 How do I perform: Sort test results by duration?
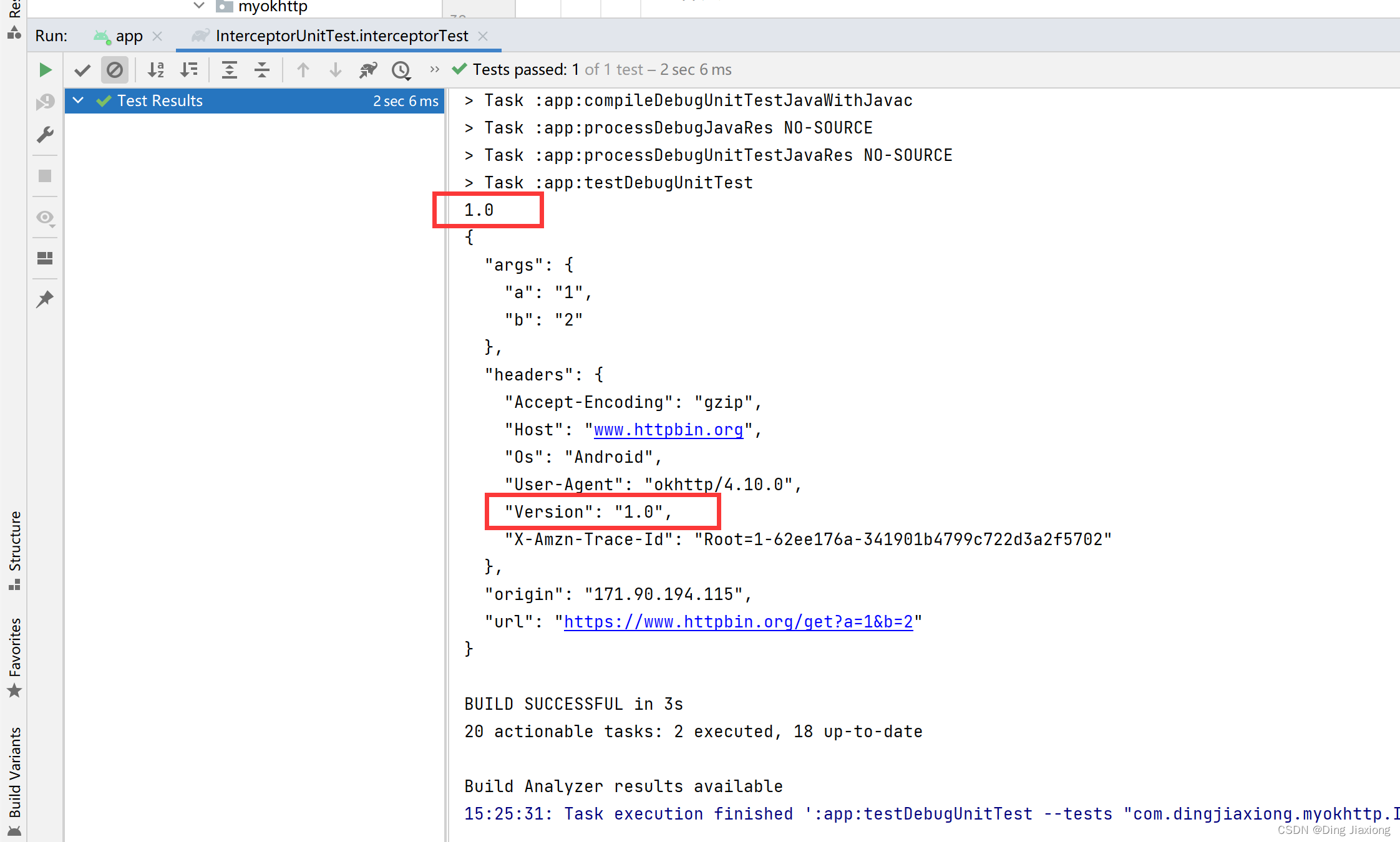click(x=189, y=70)
